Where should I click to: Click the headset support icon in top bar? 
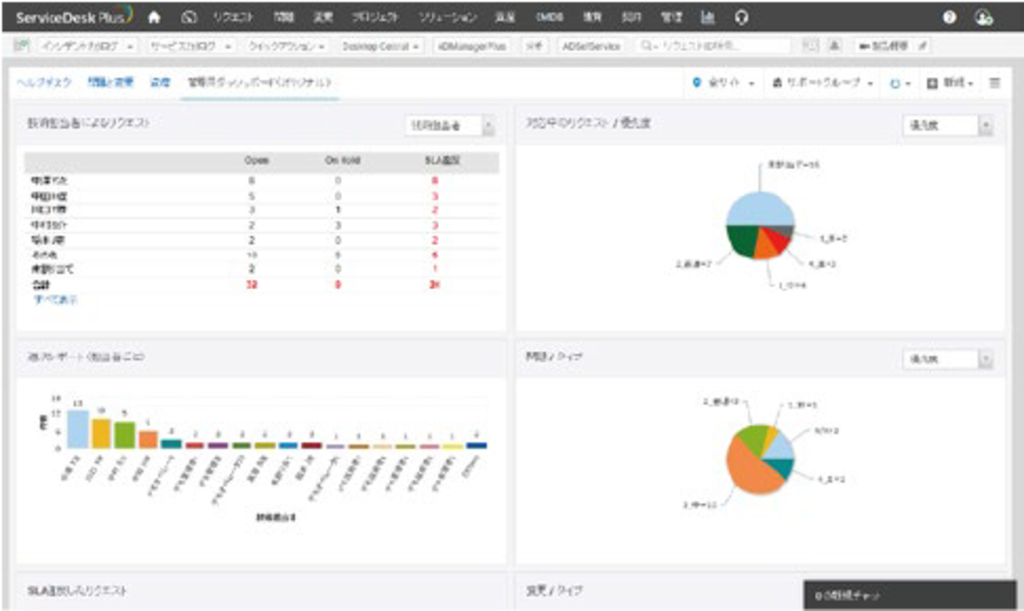(x=740, y=16)
